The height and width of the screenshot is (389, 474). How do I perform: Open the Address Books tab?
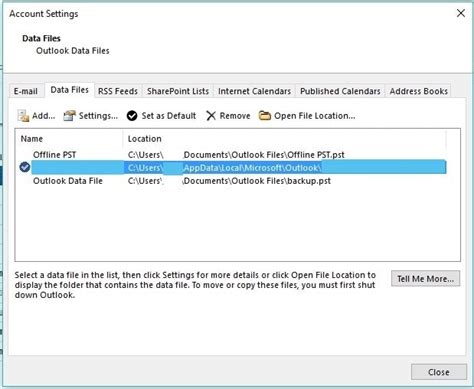(x=418, y=91)
